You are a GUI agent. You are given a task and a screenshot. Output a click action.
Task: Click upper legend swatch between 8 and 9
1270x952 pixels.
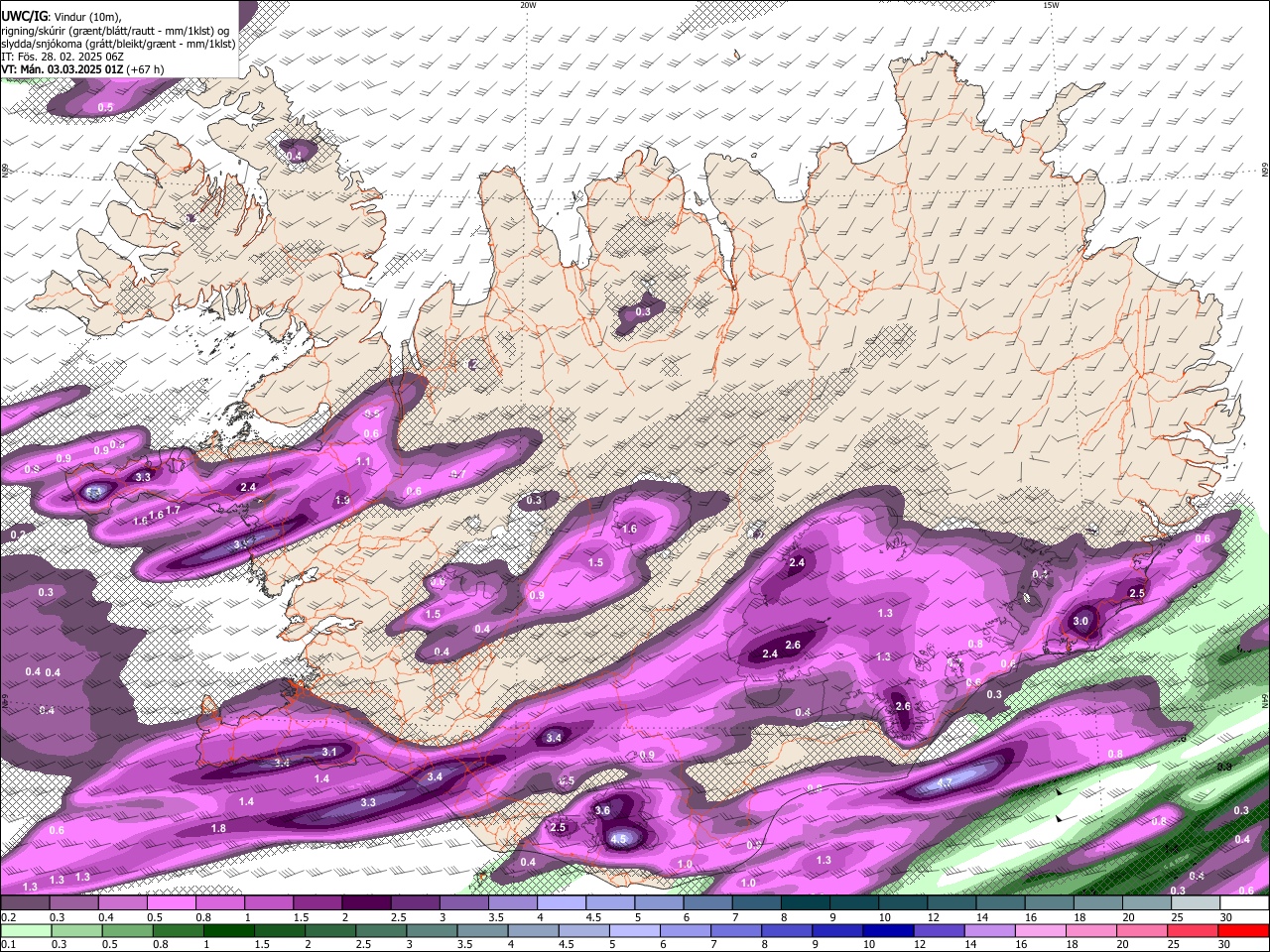[x=804, y=903]
